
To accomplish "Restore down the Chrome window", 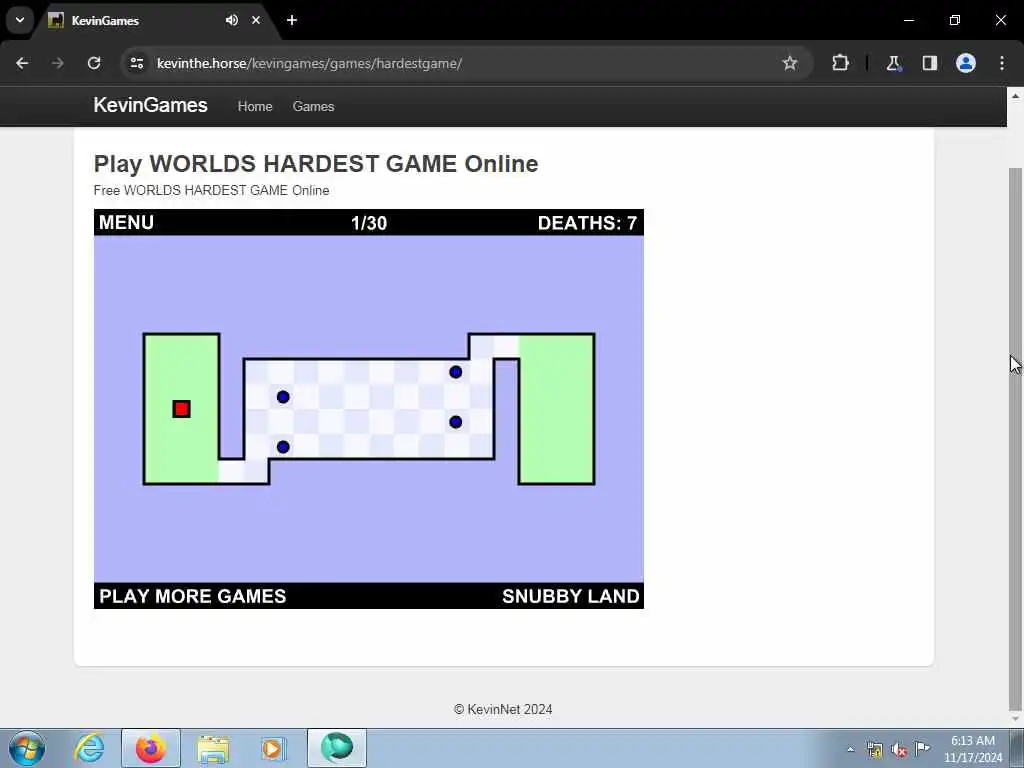I will 955,20.
